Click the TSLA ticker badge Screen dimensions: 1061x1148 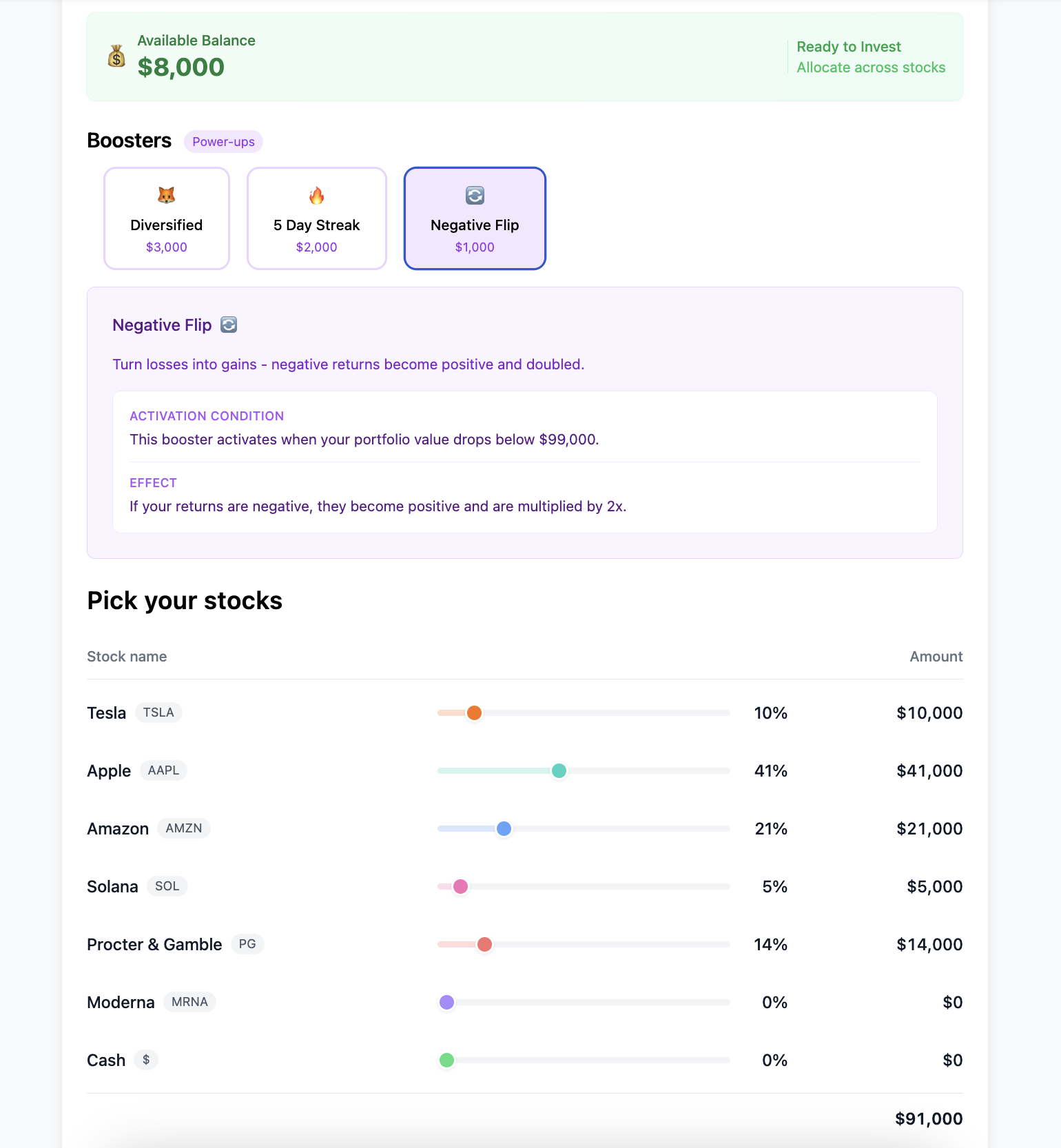(x=158, y=713)
